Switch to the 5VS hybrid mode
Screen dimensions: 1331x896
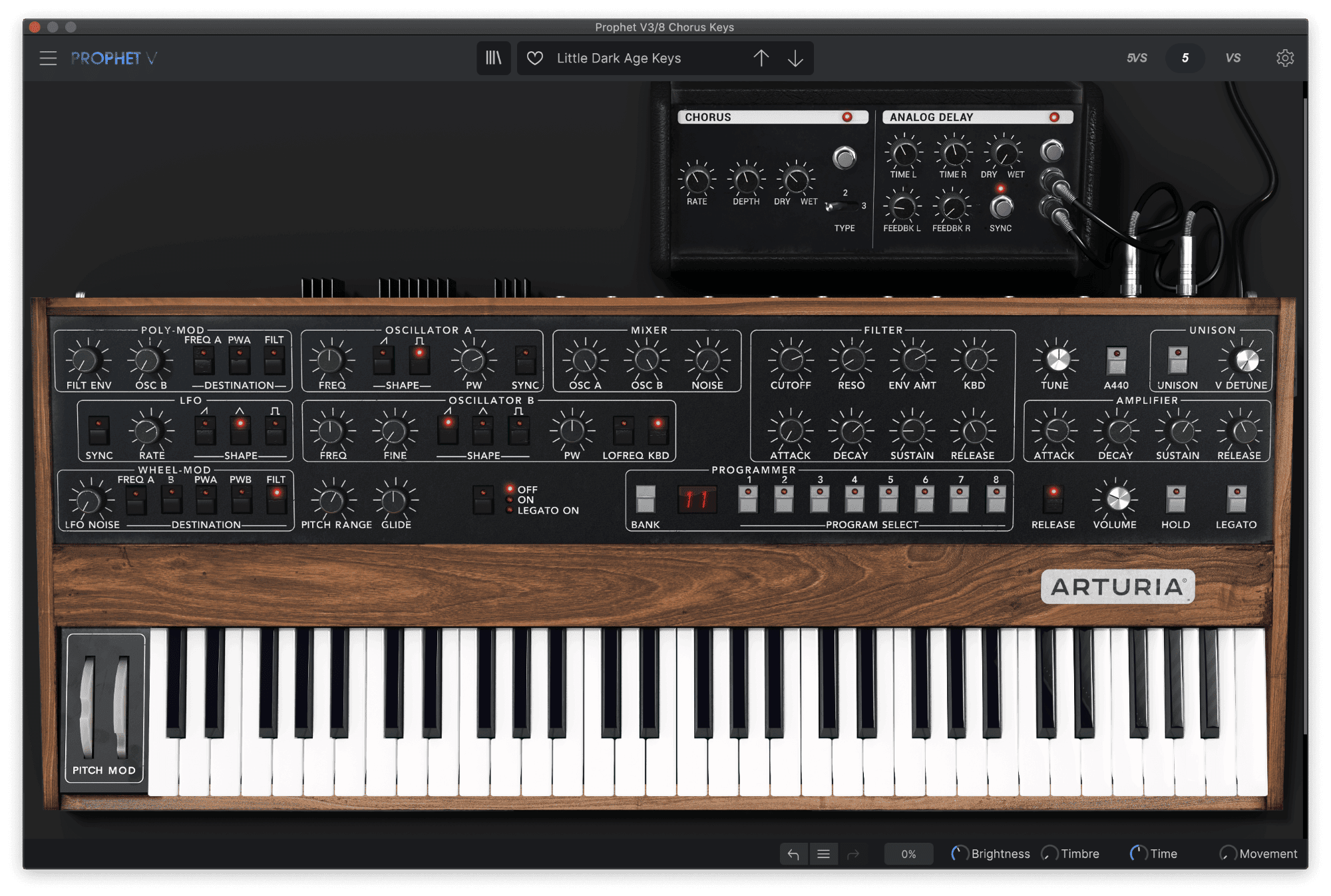click(x=1137, y=59)
